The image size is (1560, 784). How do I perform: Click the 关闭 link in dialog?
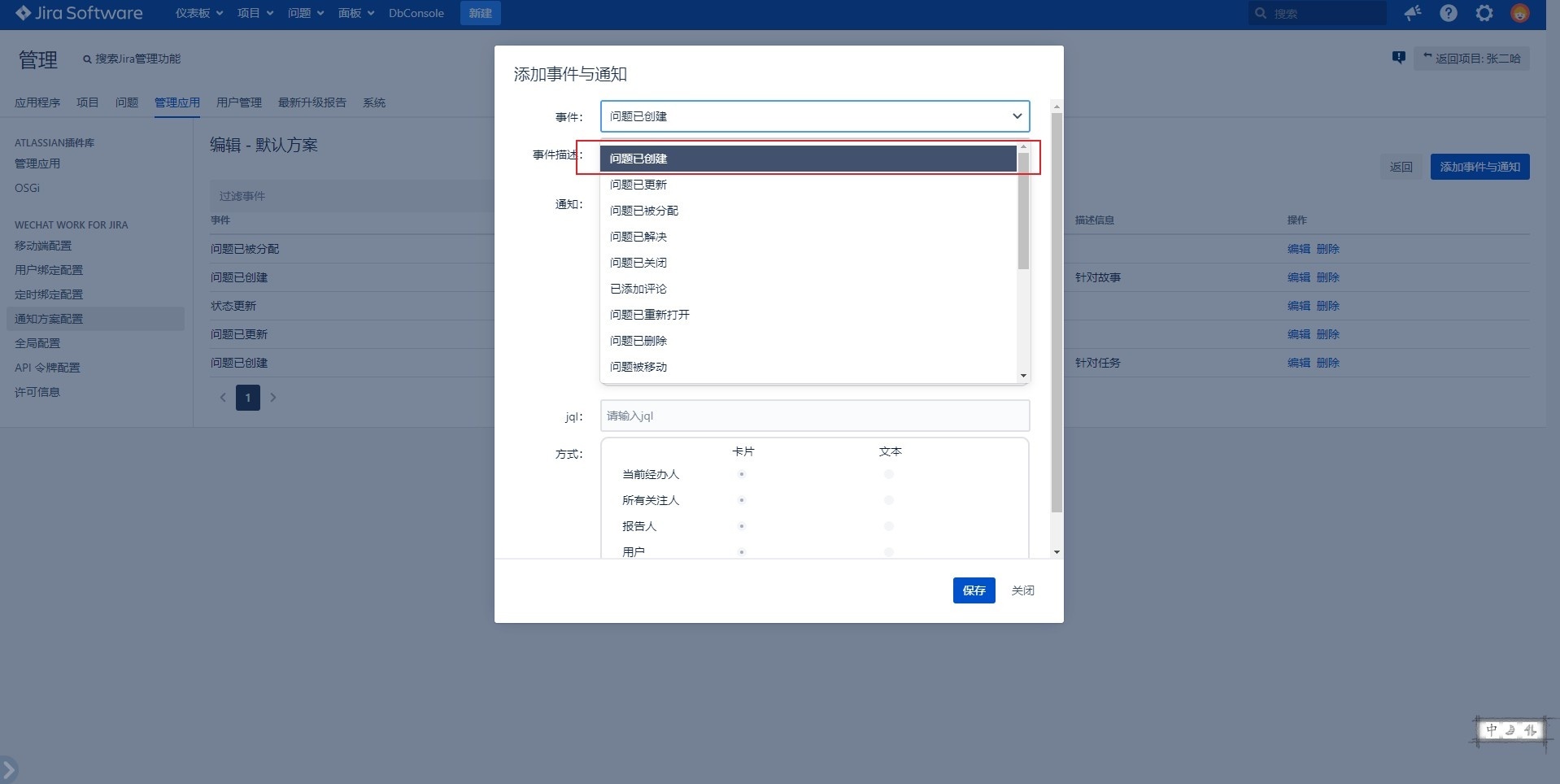click(1022, 590)
